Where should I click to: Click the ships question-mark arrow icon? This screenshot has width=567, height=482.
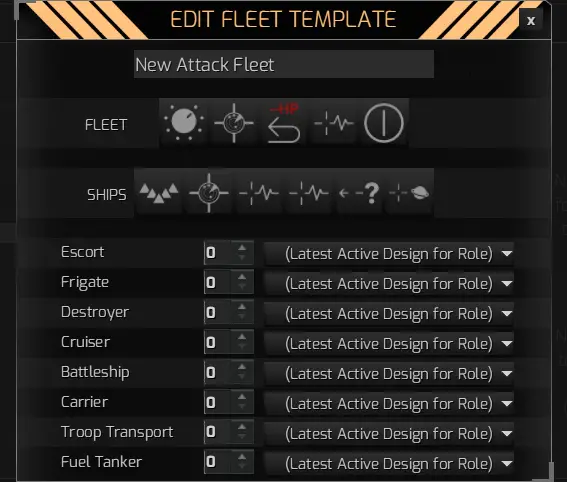359,193
